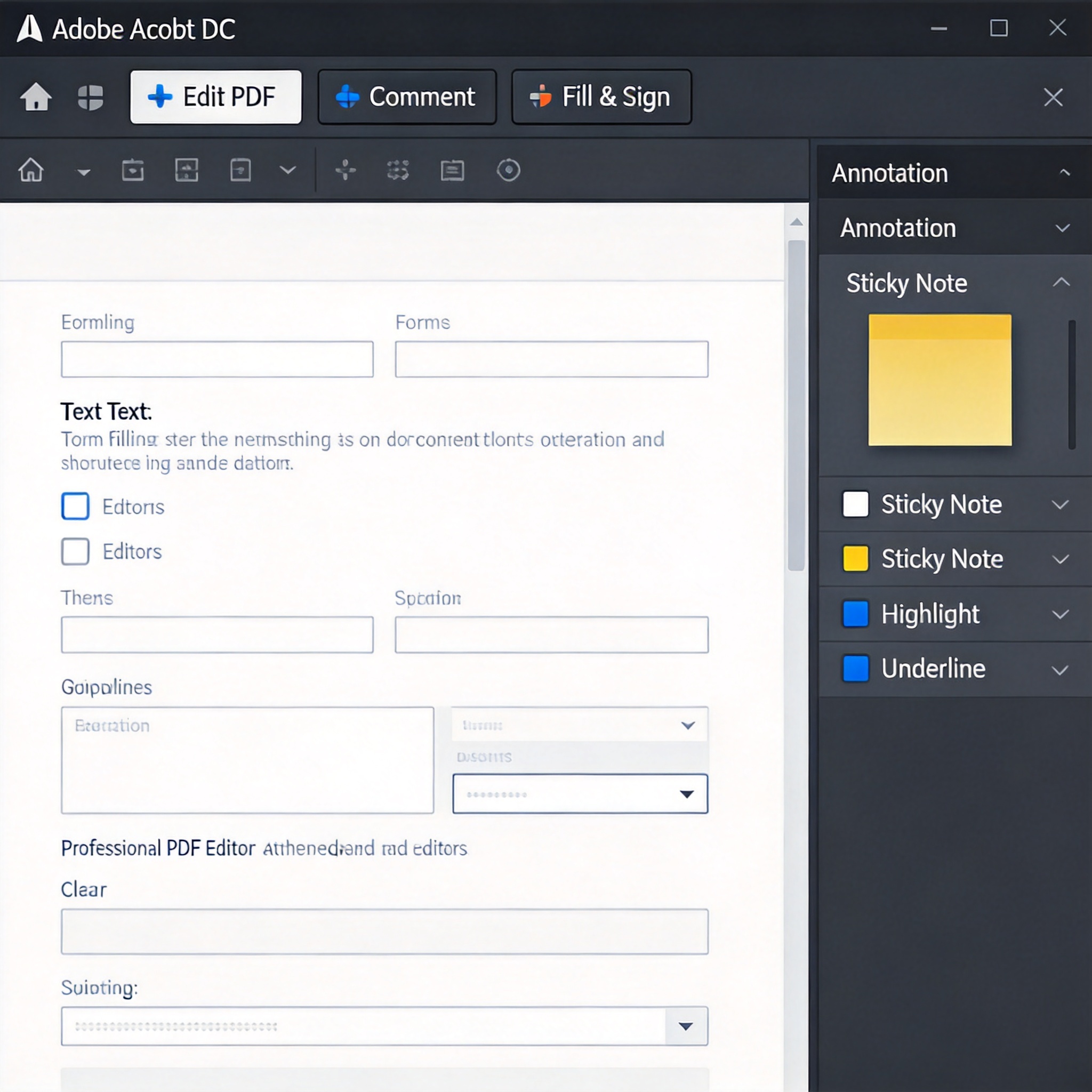
Task: Select the Highlight annotation label
Action: 930,614
